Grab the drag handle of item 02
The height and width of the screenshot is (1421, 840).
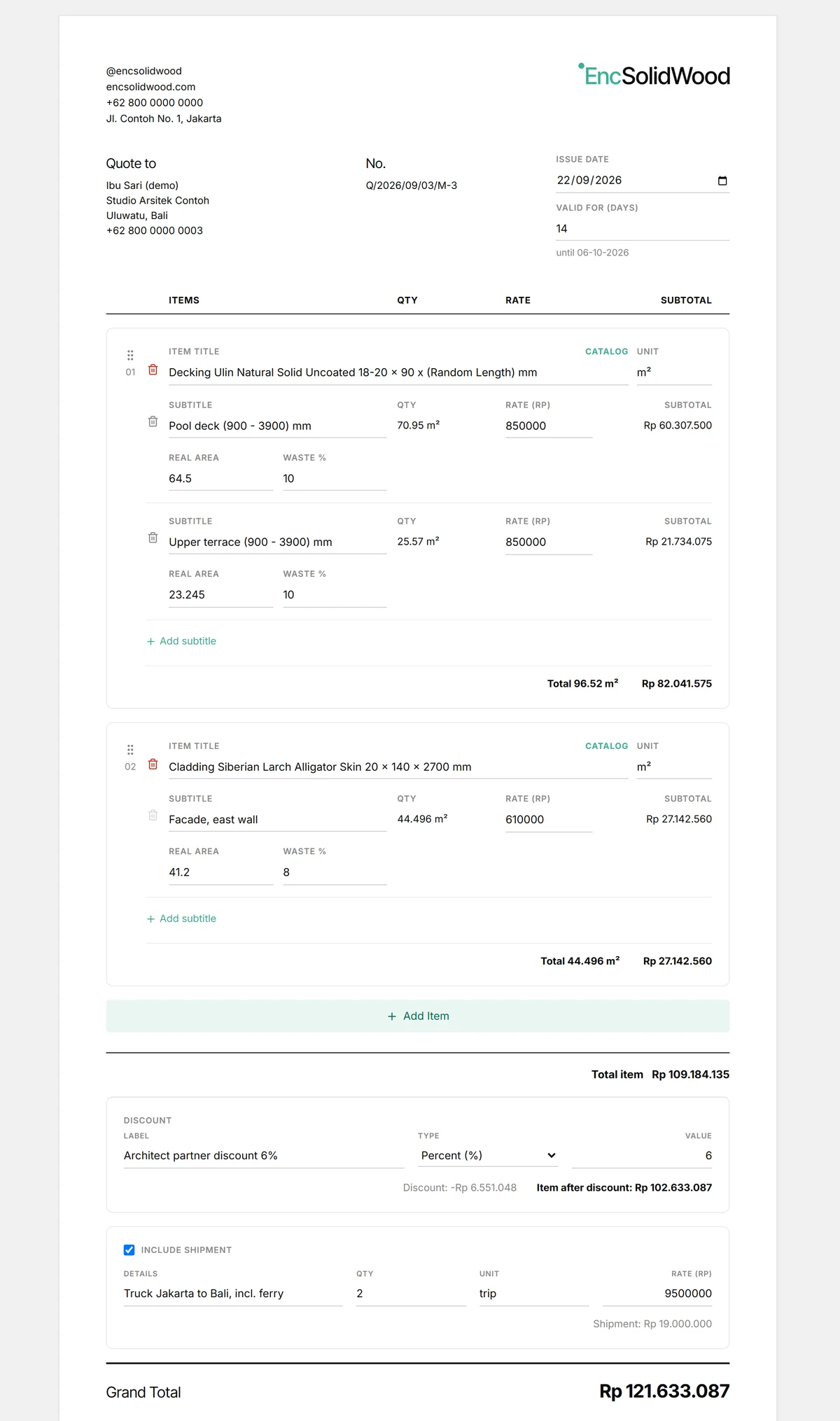click(x=130, y=750)
